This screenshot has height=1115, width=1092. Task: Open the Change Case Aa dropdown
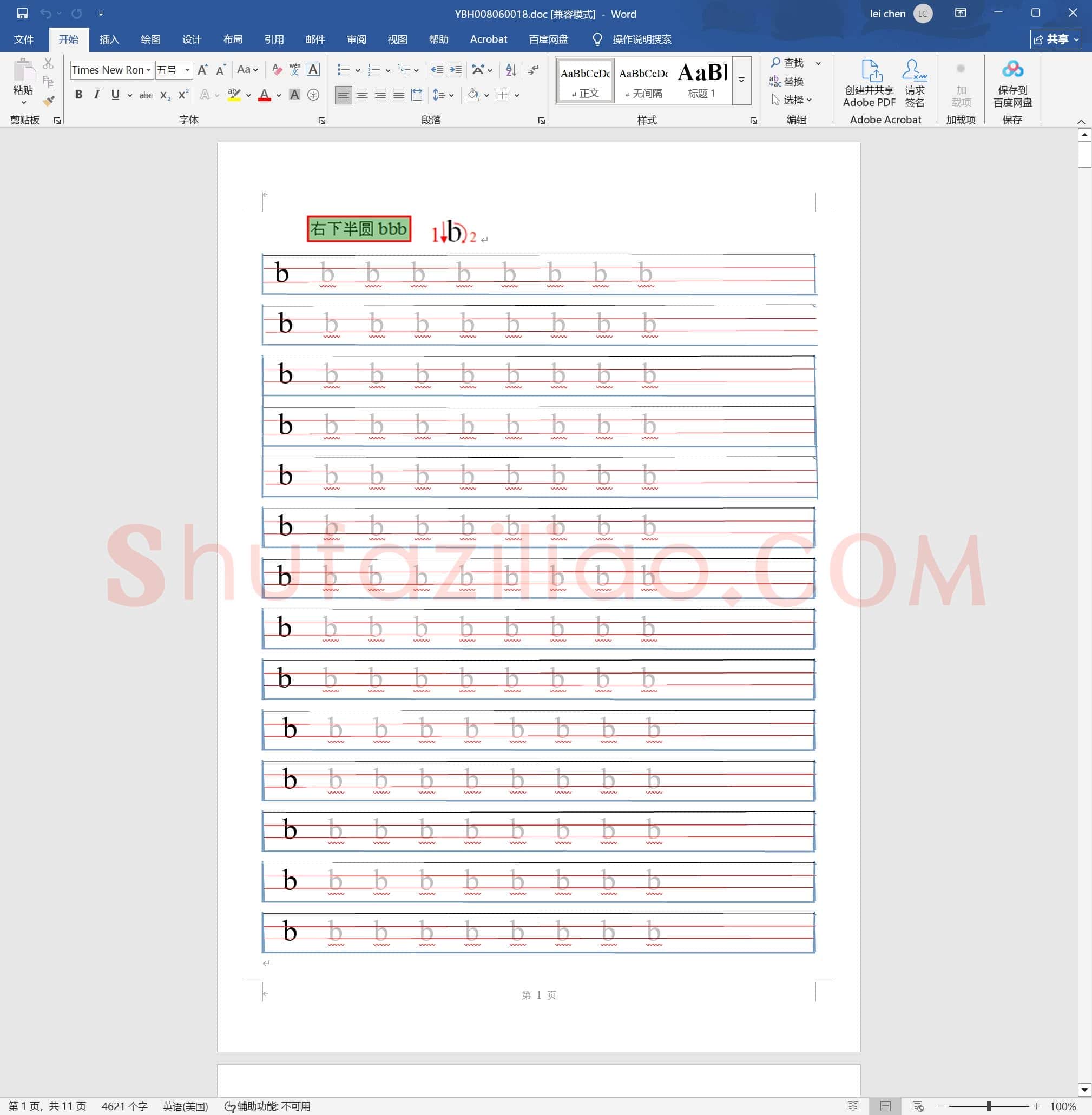[247, 70]
